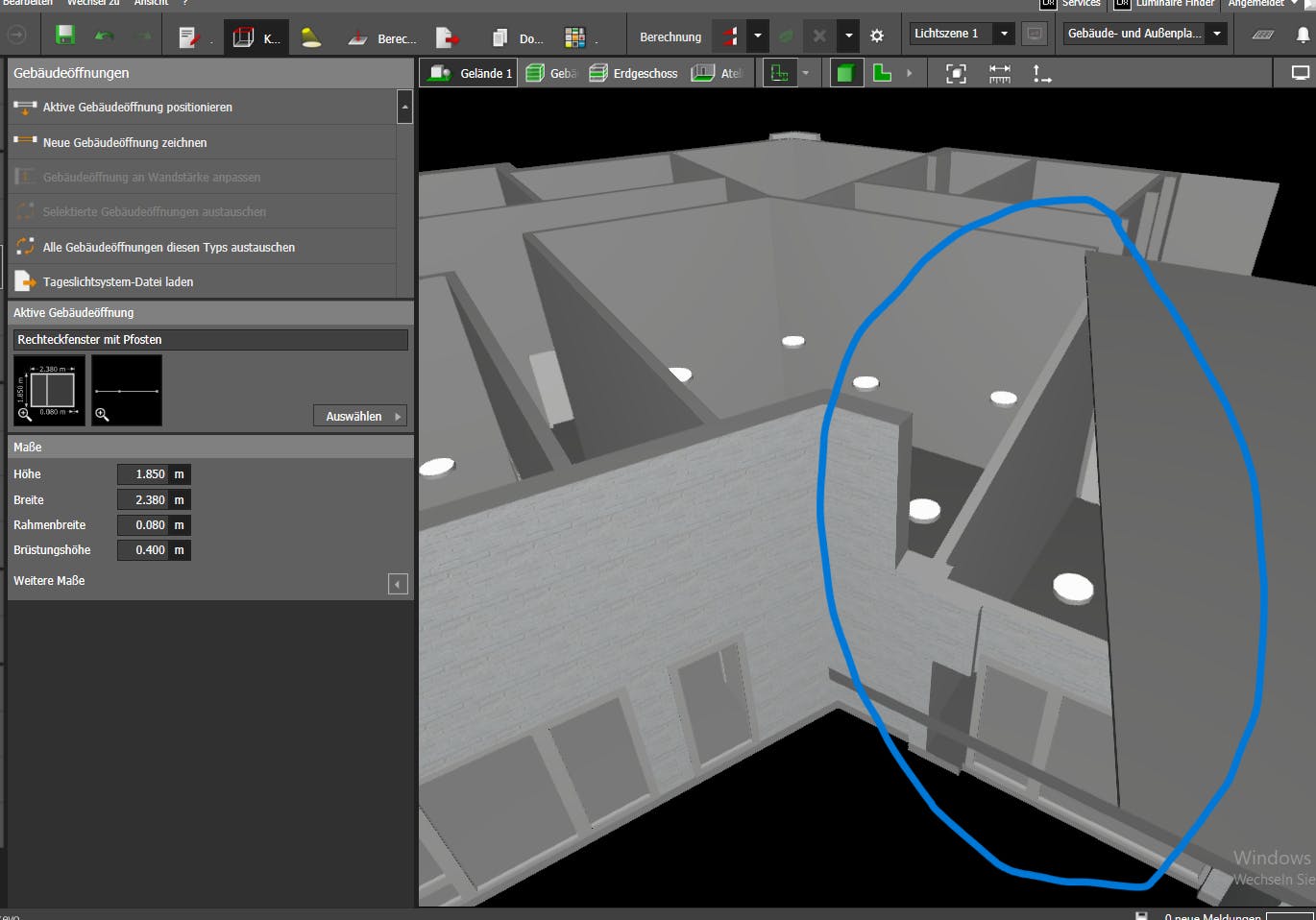Open the luminaire (light) mode icon
The width and height of the screenshot is (1316, 920).
point(310,37)
